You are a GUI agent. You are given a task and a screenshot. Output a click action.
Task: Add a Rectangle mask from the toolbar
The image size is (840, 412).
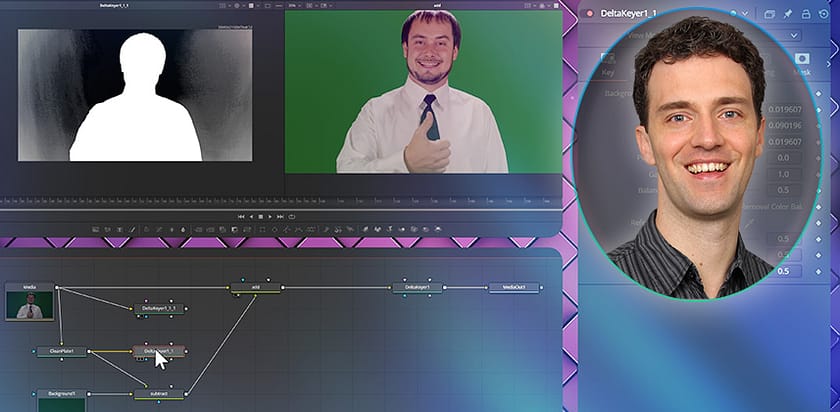[262, 229]
